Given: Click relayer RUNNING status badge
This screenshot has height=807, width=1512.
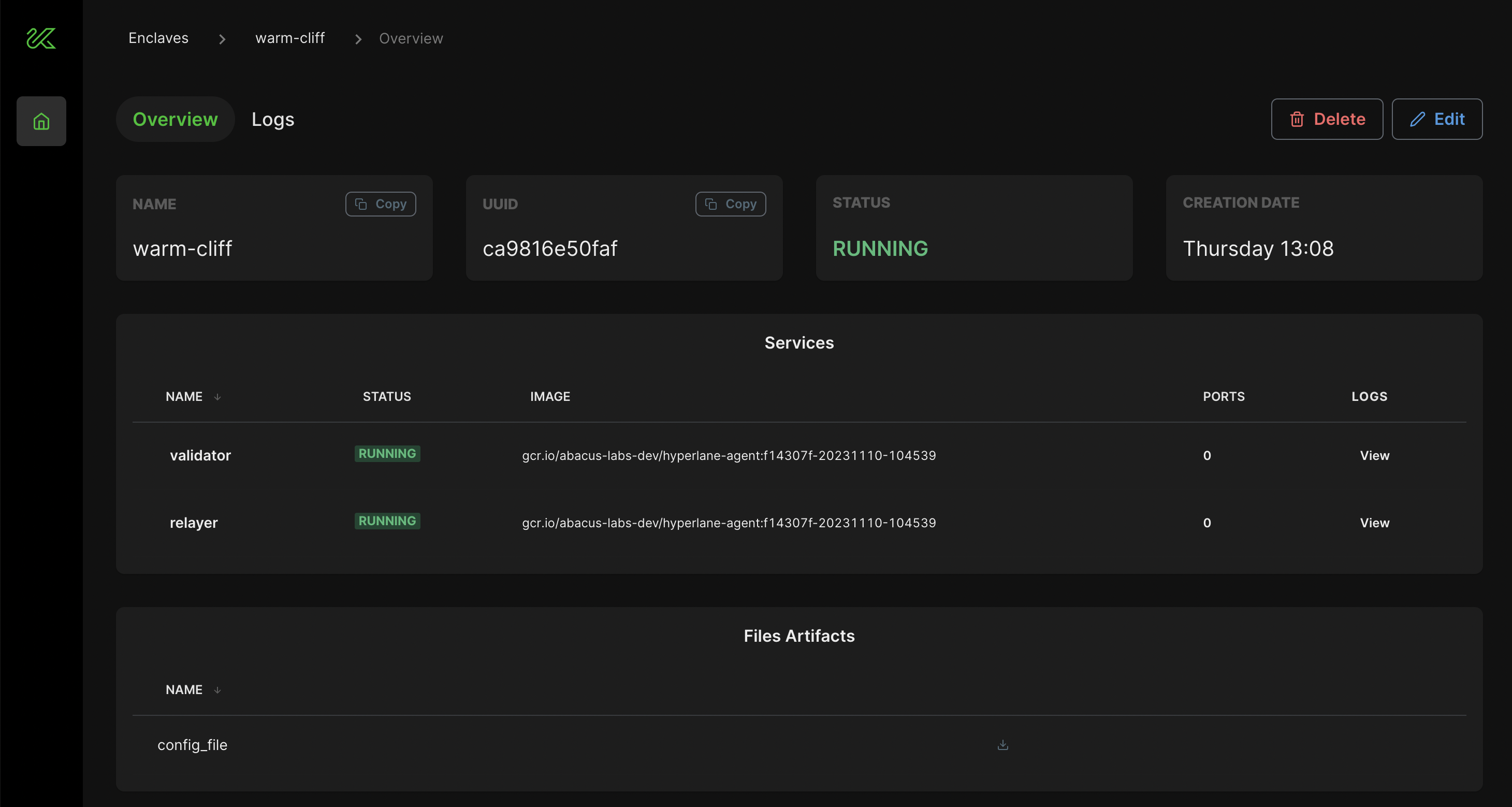Looking at the screenshot, I should click(x=387, y=521).
